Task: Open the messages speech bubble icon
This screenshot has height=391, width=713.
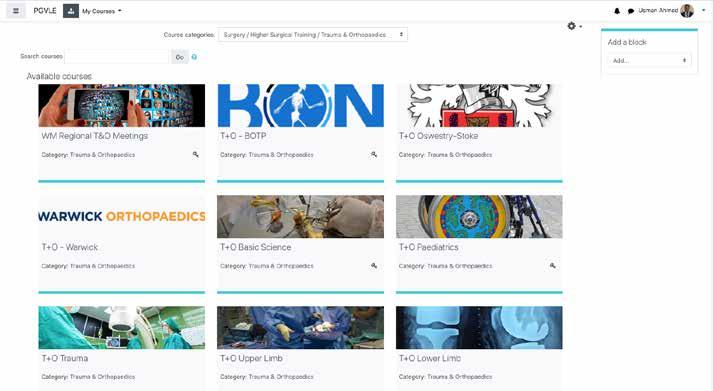Action: coord(631,11)
